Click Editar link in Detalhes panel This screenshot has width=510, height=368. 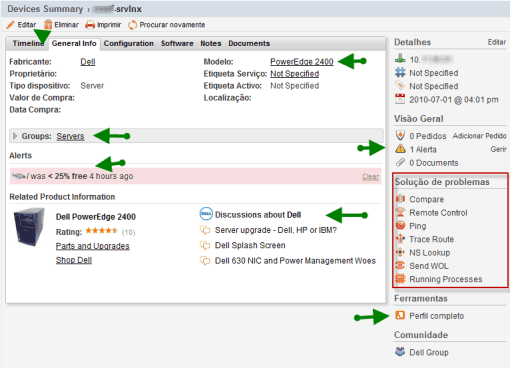coord(497,42)
